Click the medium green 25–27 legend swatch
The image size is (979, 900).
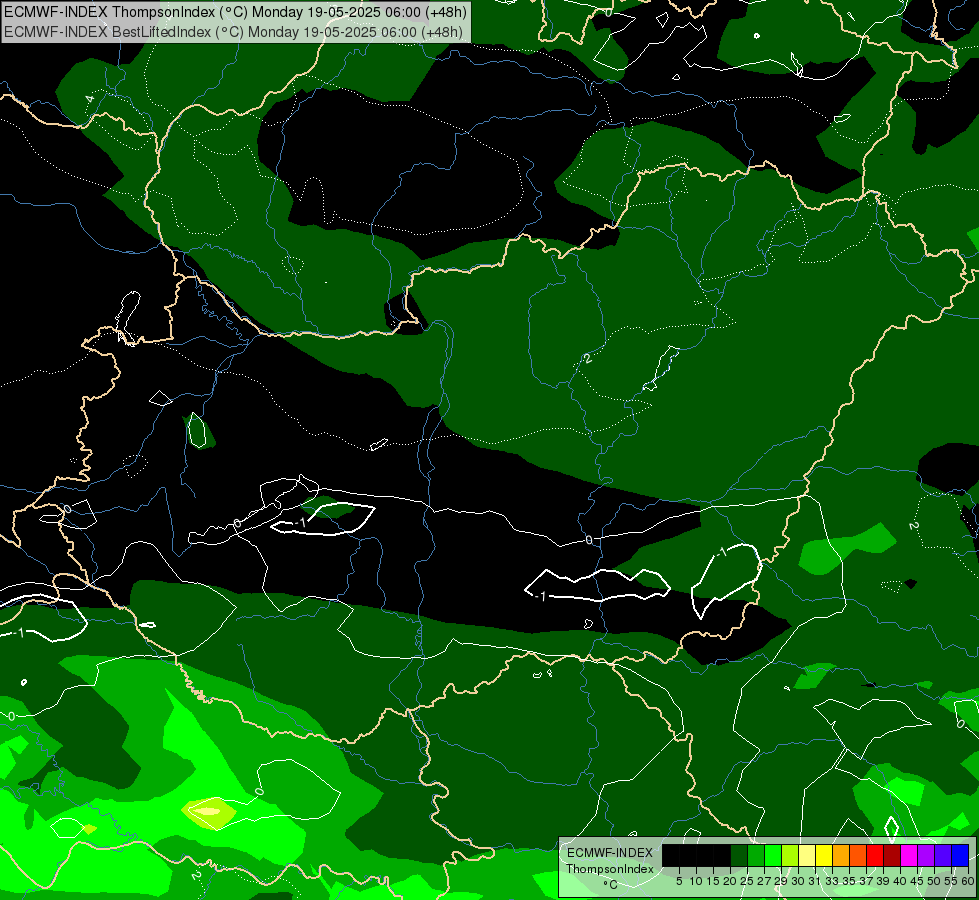[x=756, y=855]
